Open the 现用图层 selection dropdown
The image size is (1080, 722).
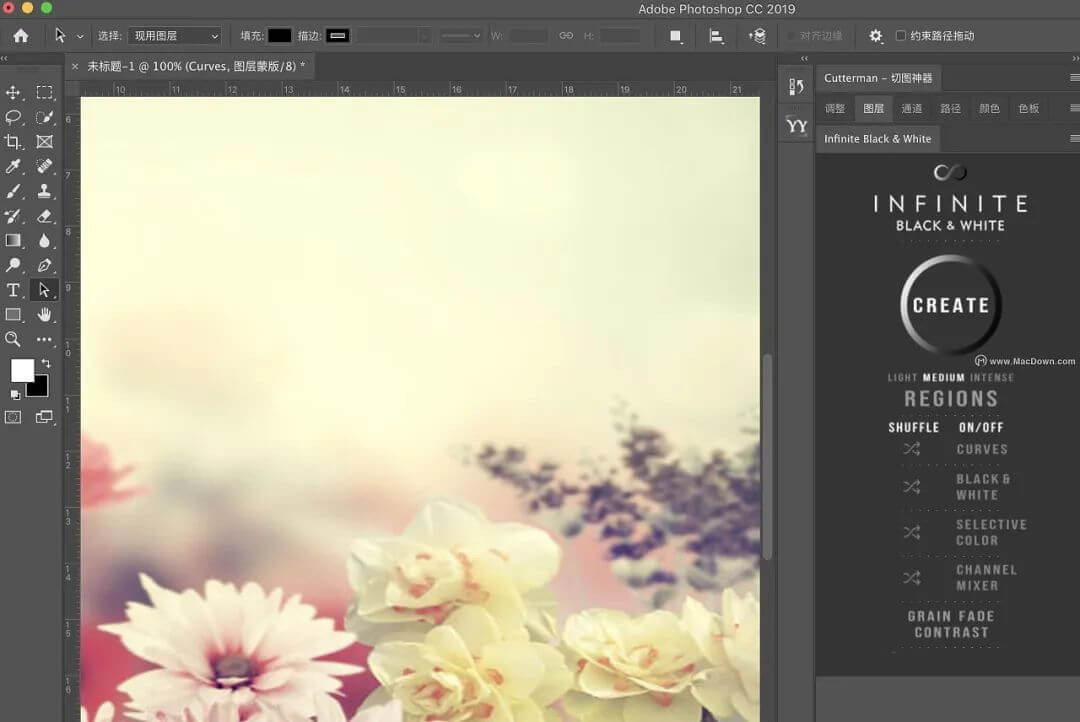tap(174, 36)
